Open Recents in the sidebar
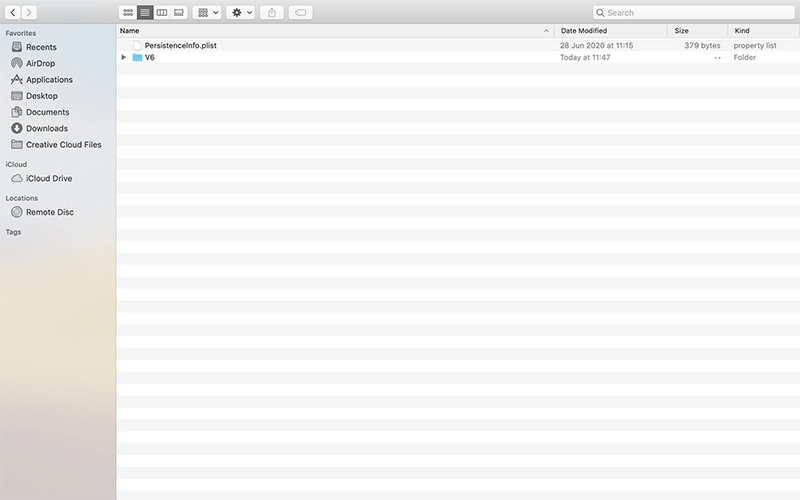Screen dimensions: 800x500 click(x=34, y=47)
